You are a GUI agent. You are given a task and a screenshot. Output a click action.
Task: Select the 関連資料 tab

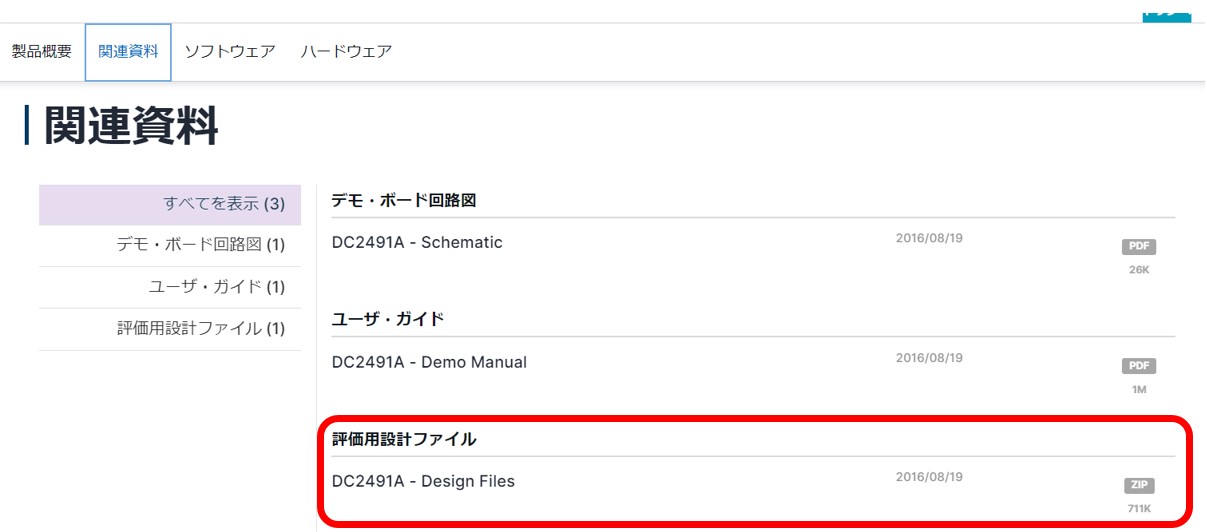click(128, 52)
